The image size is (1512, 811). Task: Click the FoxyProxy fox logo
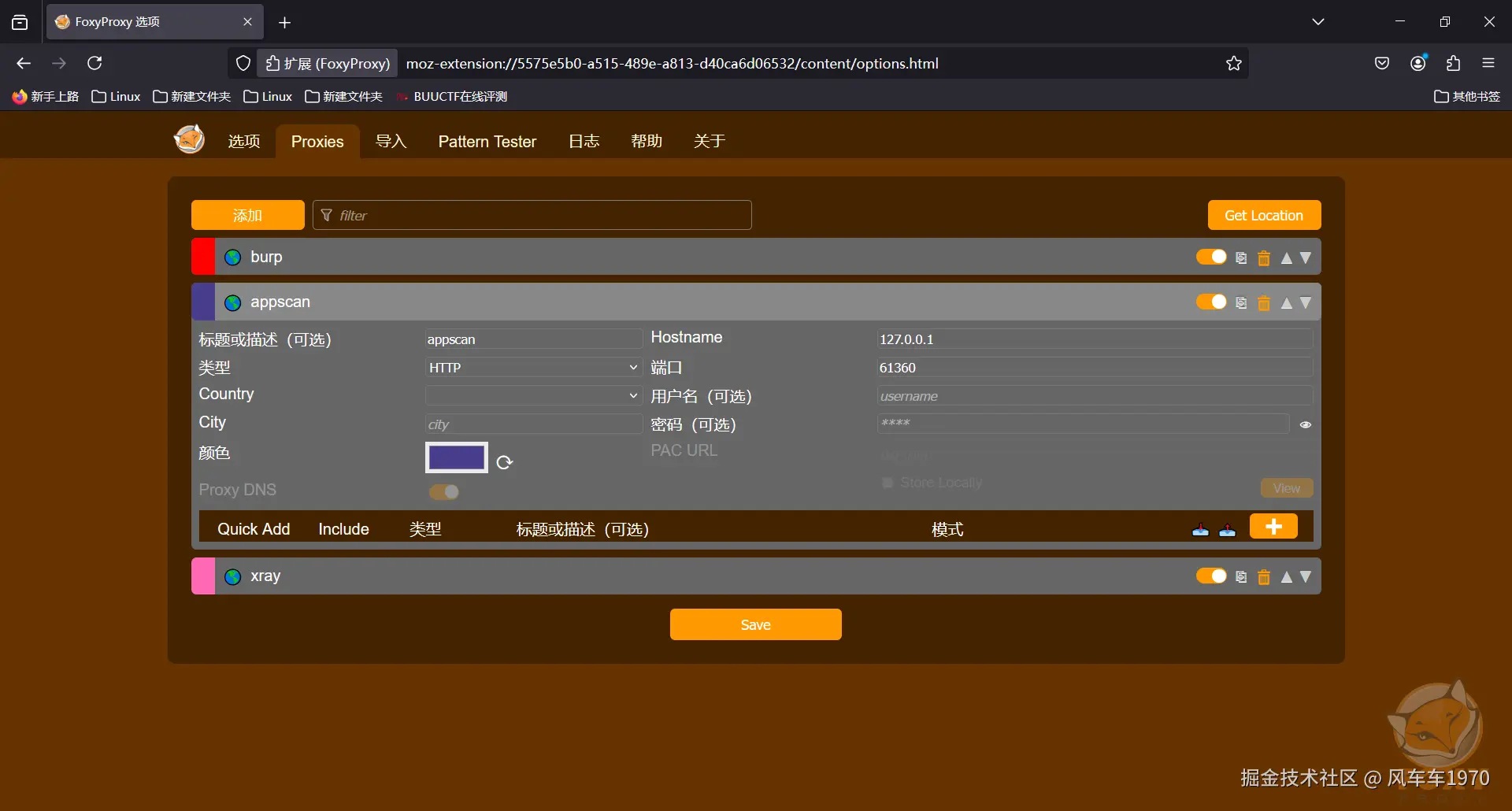point(189,139)
